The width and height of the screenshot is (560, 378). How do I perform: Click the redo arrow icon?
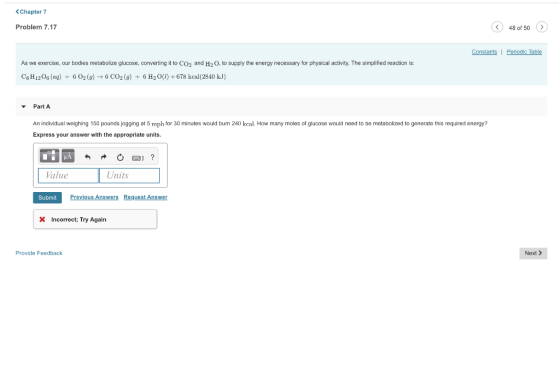click(104, 157)
